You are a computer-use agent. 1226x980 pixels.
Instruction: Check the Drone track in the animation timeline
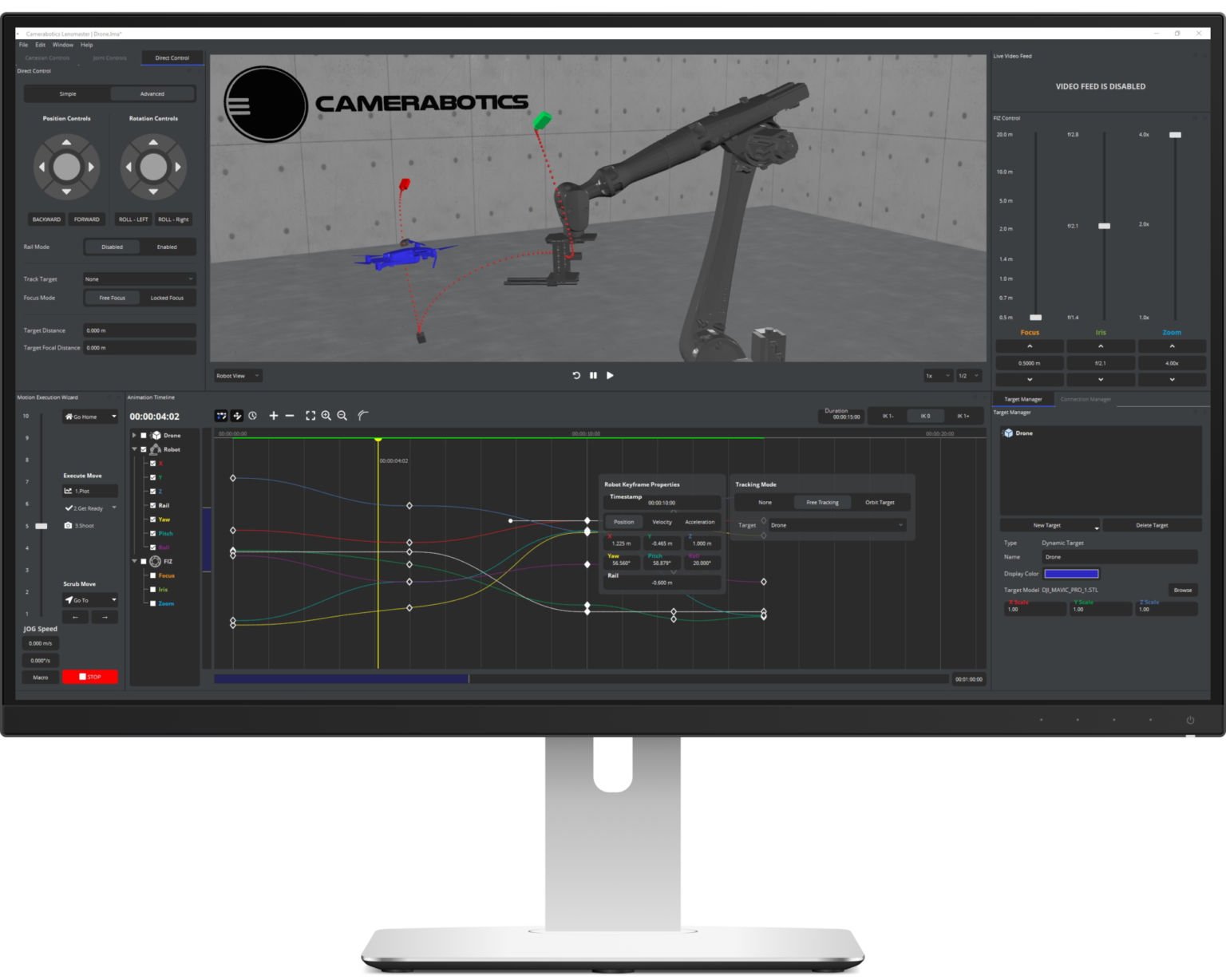click(143, 435)
